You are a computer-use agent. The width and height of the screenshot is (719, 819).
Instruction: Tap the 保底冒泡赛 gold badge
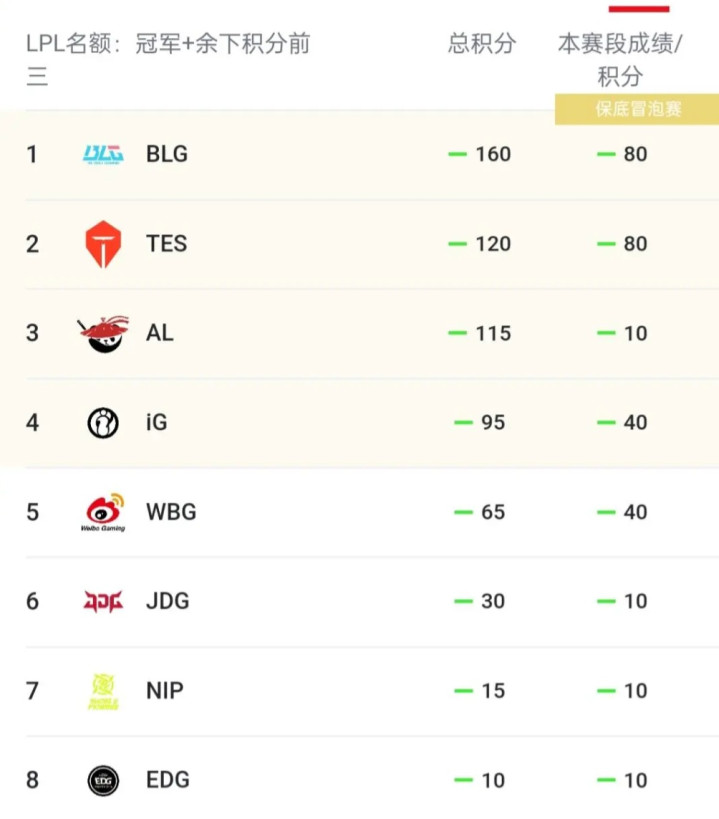tap(638, 109)
